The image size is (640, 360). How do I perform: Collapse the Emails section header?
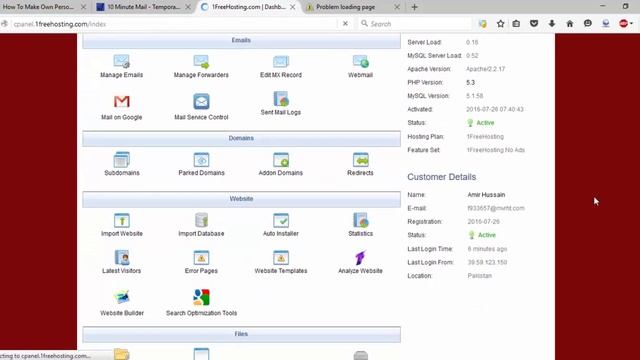241,41
